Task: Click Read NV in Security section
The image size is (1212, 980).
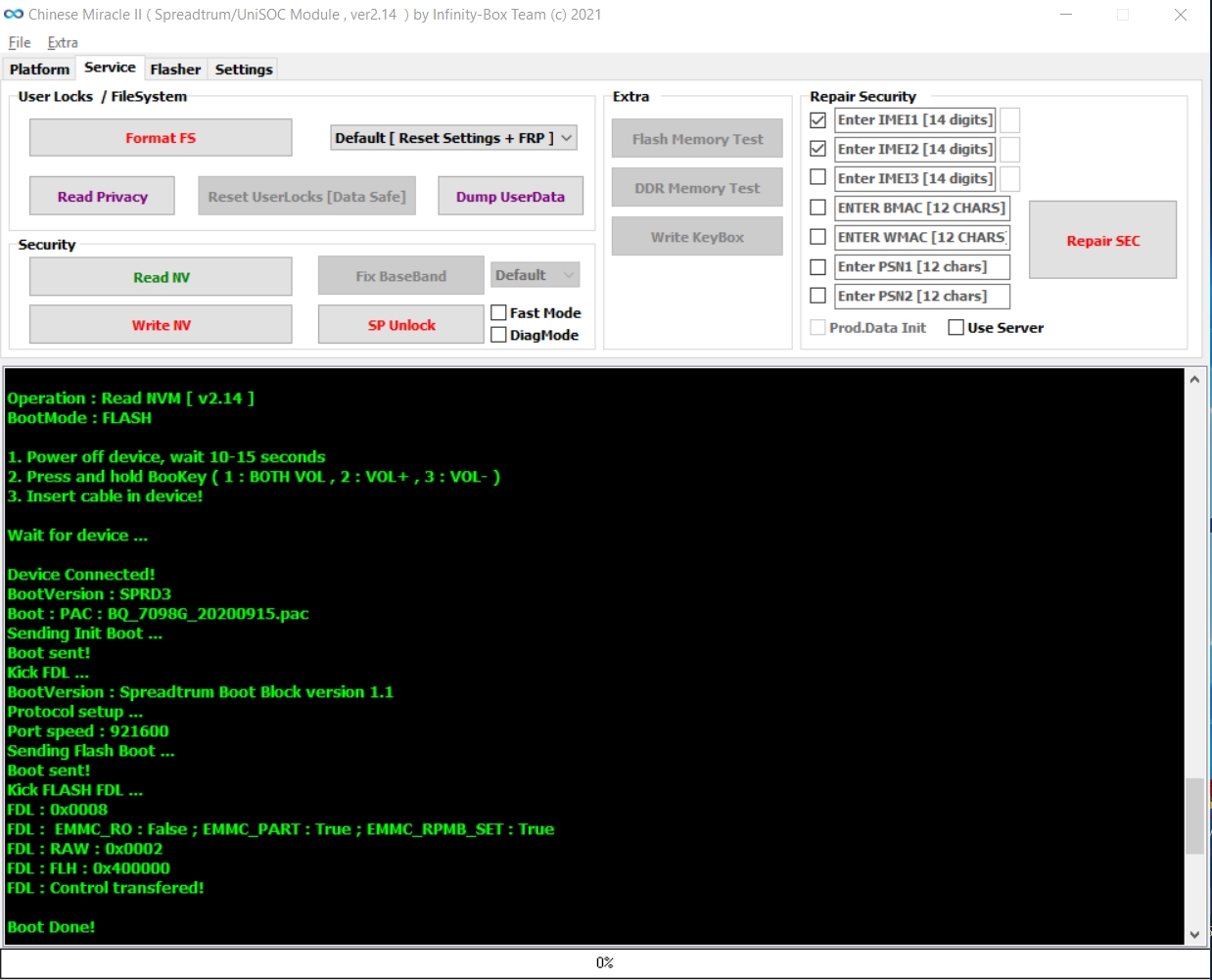Action: point(161,277)
